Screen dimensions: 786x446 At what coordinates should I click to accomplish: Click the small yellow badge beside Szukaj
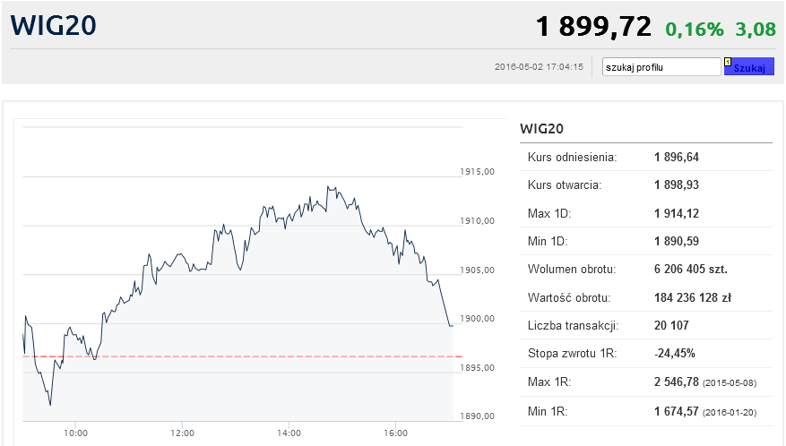[x=728, y=62]
